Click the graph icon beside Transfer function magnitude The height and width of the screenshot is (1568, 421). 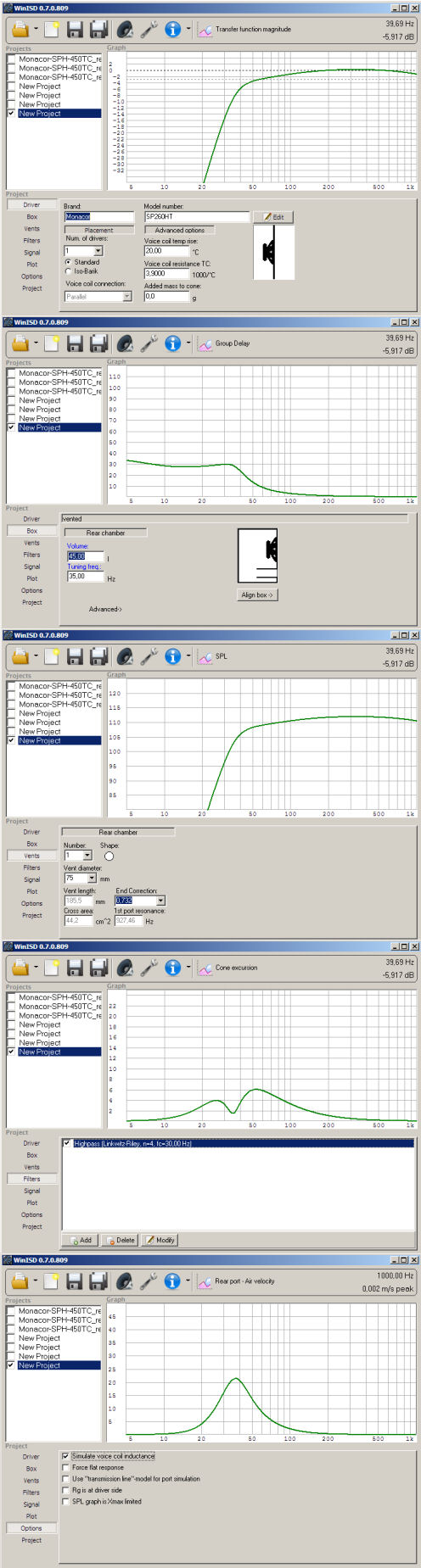[205, 30]
